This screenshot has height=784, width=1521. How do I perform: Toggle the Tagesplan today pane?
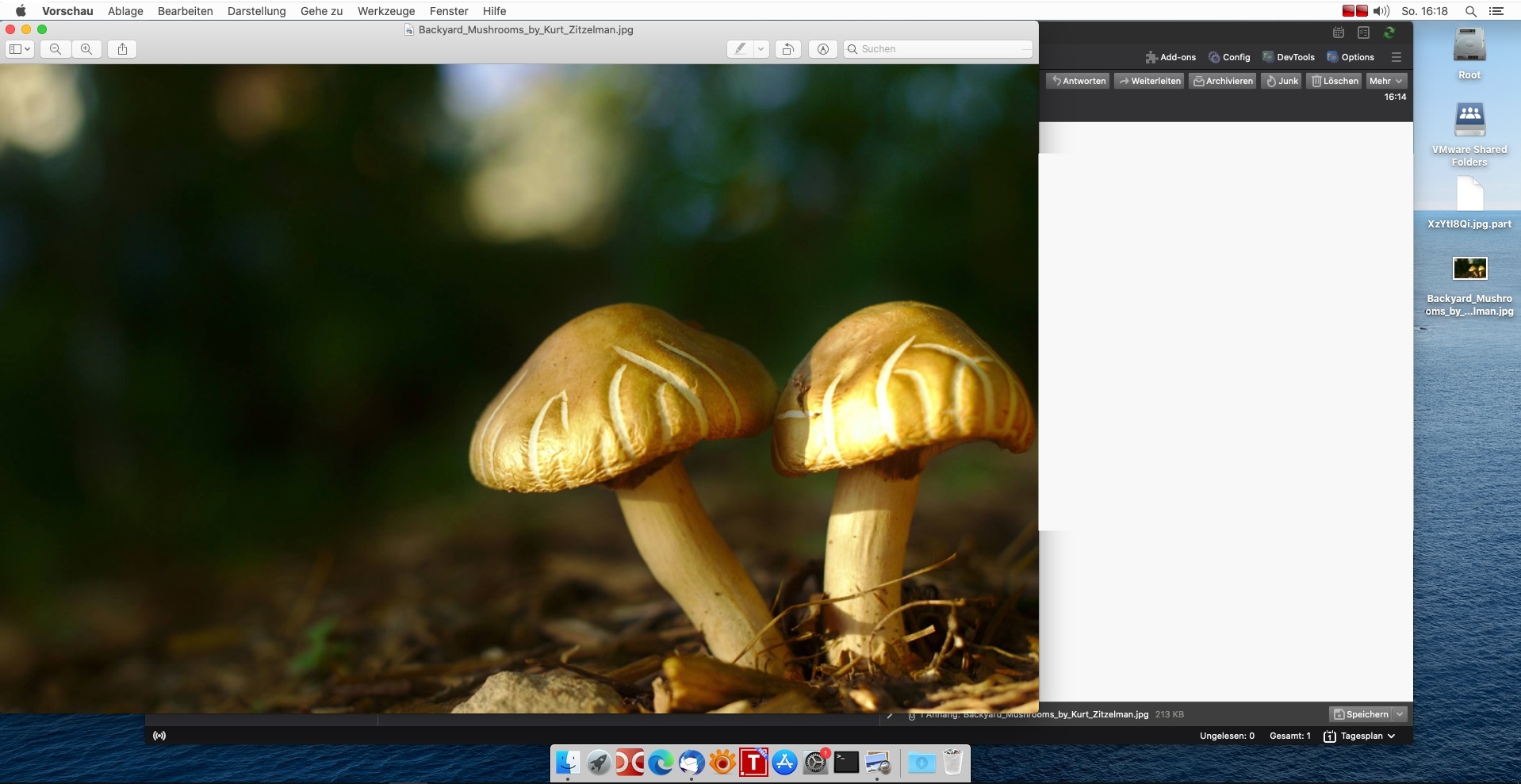(x=1359, y=736)
